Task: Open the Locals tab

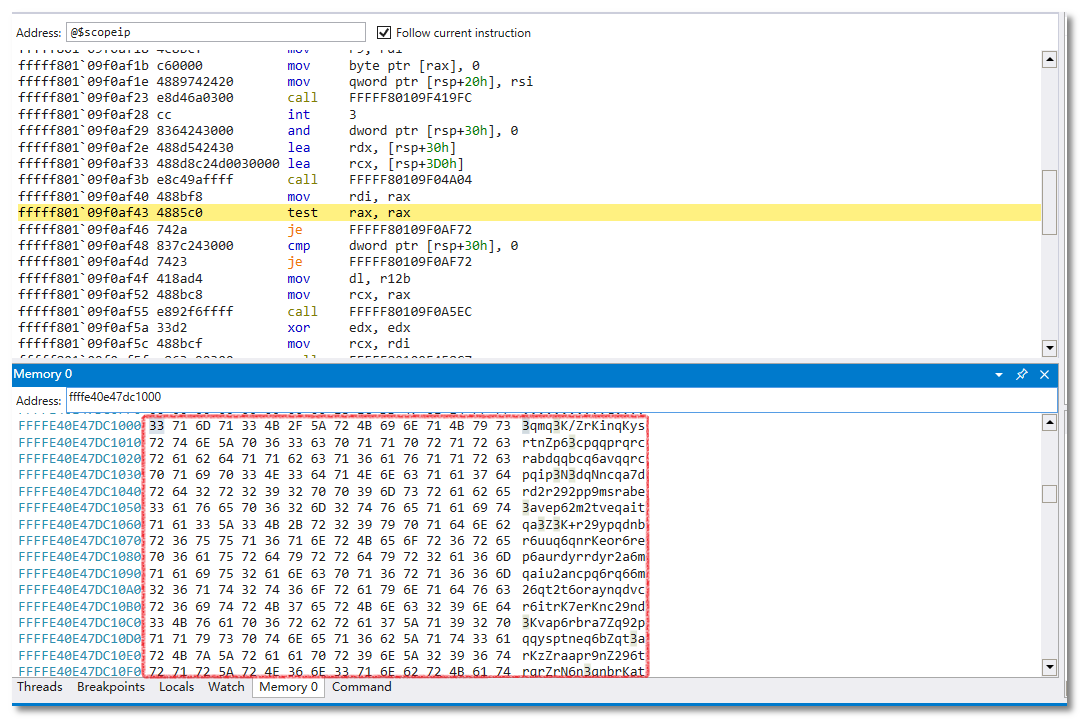Action: pos(176,687)
